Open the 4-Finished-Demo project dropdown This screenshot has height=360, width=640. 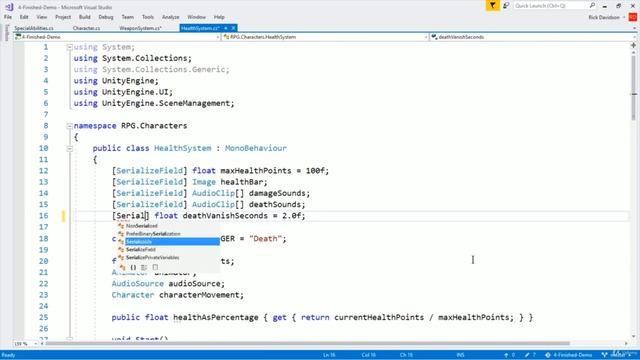[117, 37]
